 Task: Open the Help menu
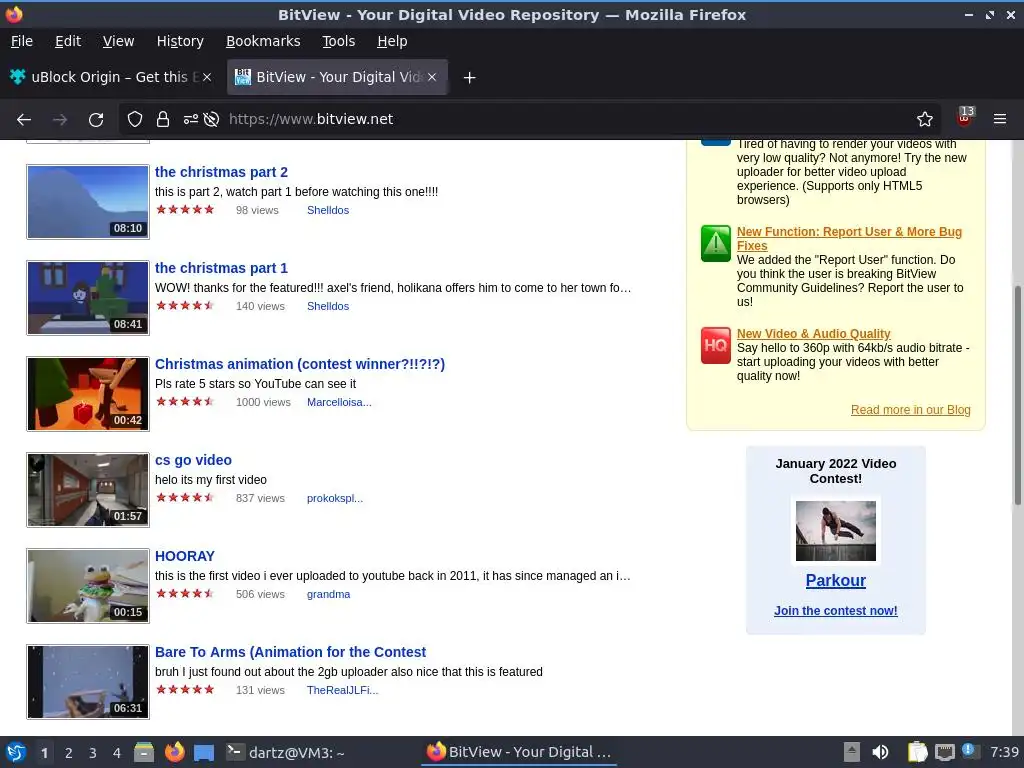click(392, 41)
